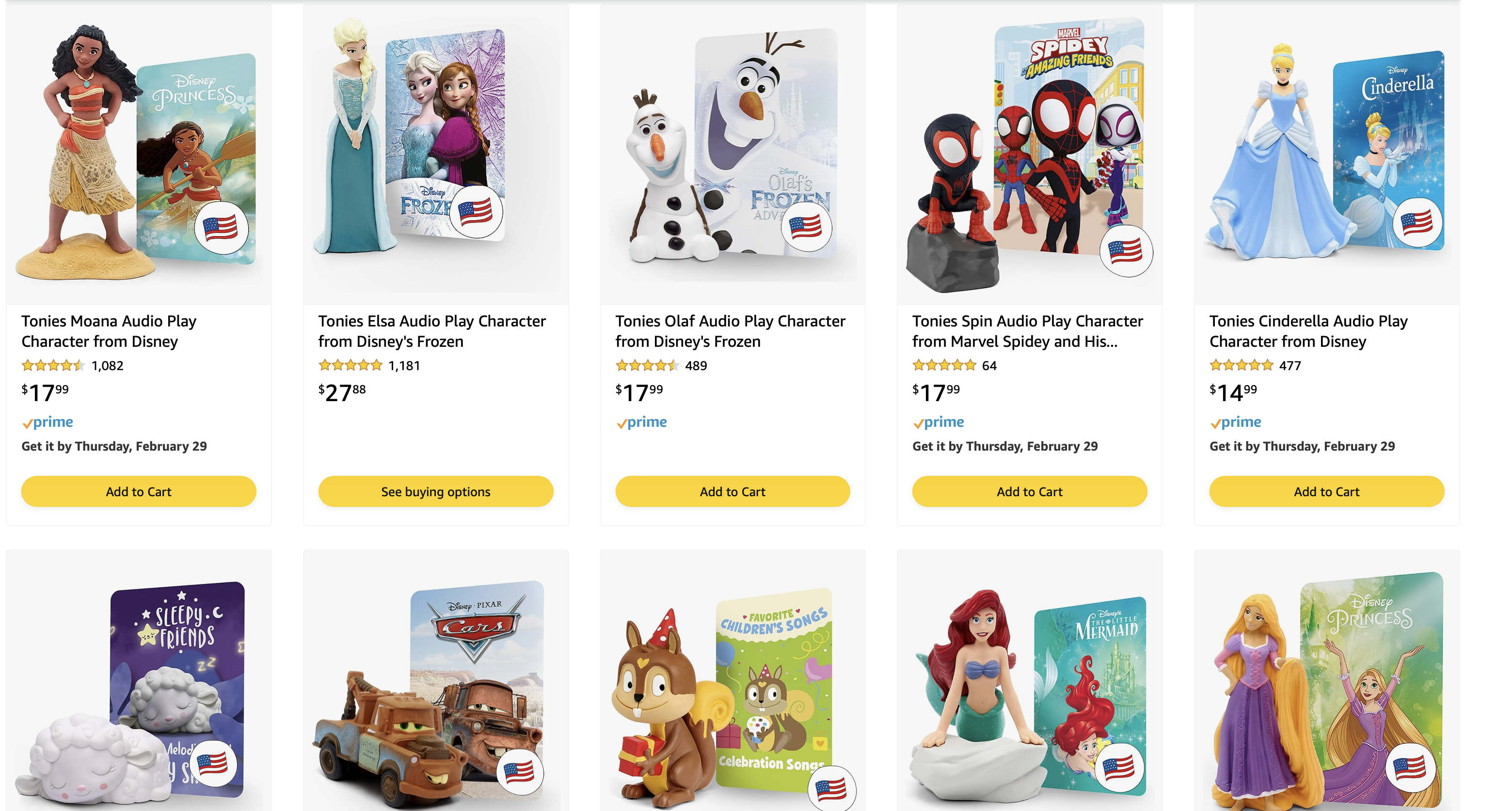Add Tonies Moana to cart
This screenshot has height=811, width=1512.
click(x=139, y=491)
